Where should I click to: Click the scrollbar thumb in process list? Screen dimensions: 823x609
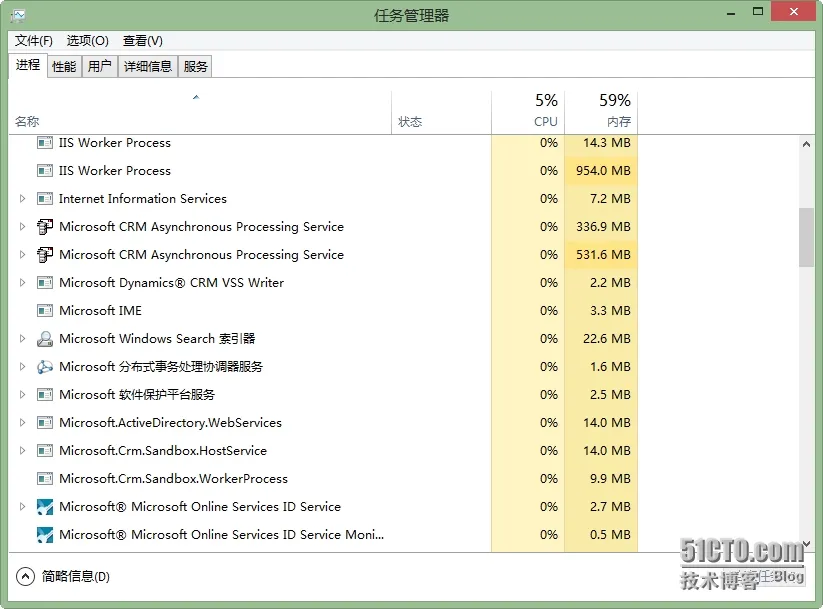(x=806, y=238)
